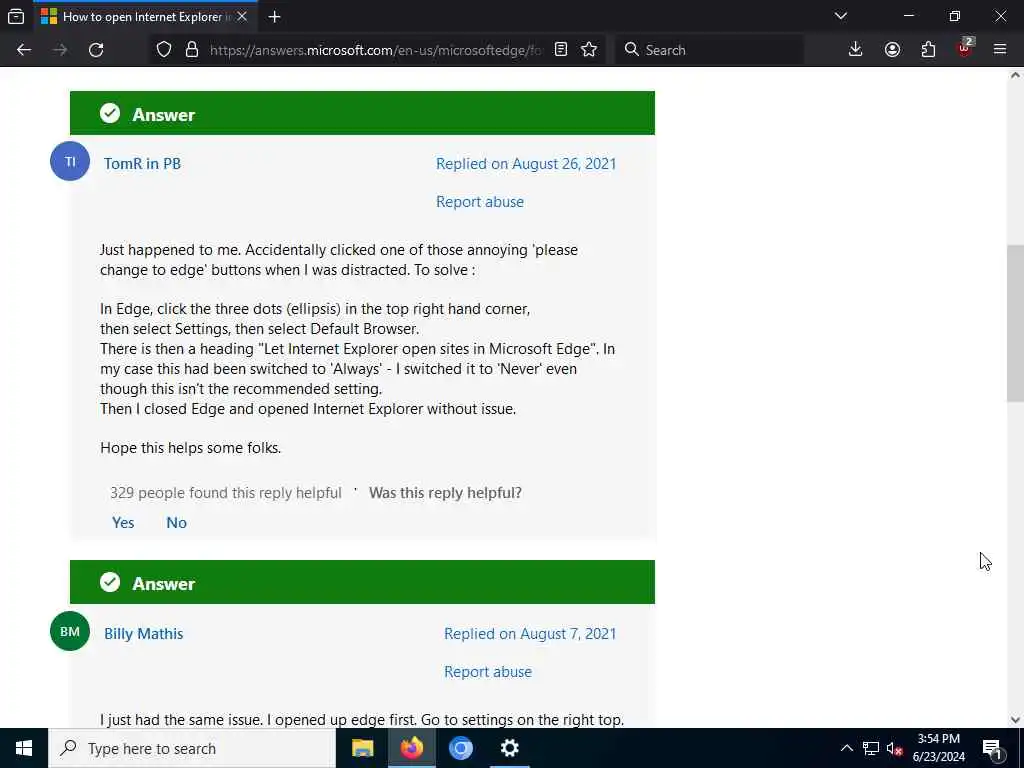Screen dimensions: 1024x768
Task: Open Settings gear taskbar icon
Action: [509, 748]
